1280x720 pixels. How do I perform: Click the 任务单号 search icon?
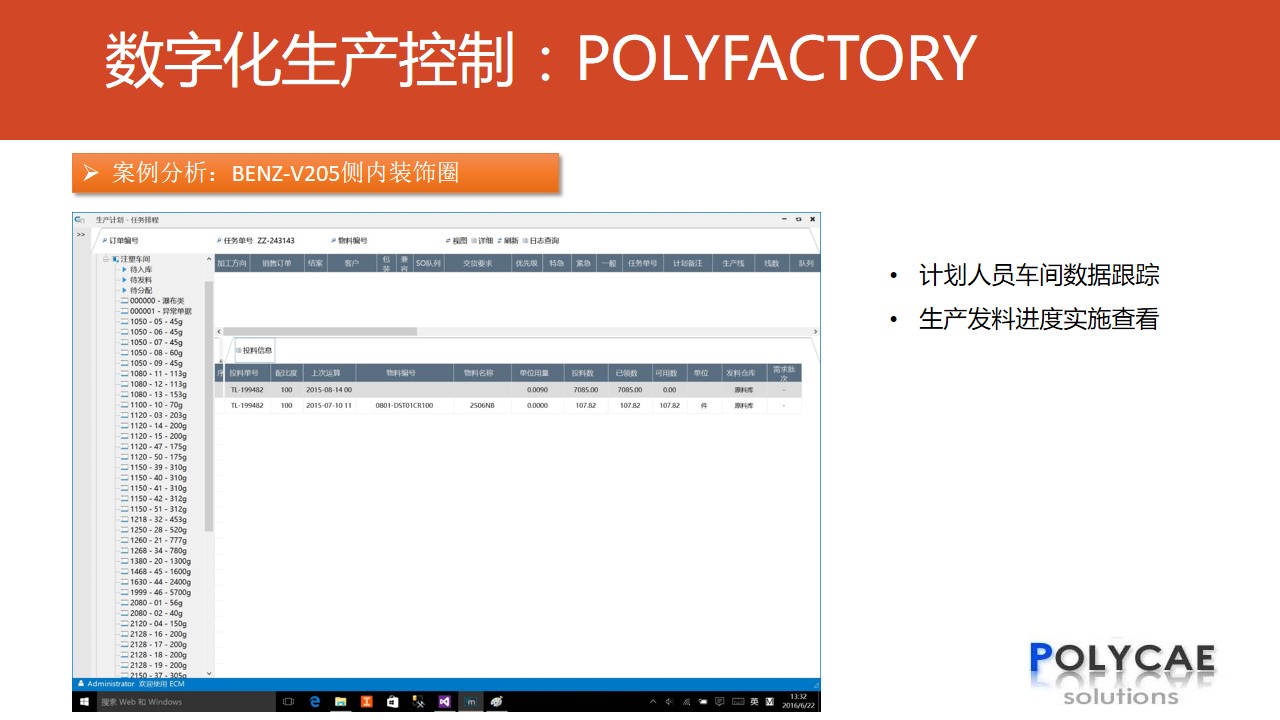pyautogui.click(x=219, y=241)
